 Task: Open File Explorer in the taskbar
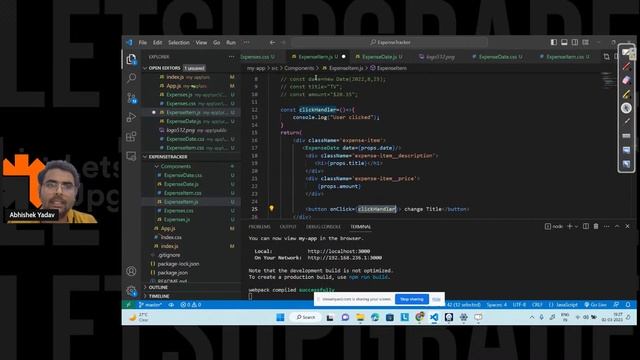[x=360, y=317]
